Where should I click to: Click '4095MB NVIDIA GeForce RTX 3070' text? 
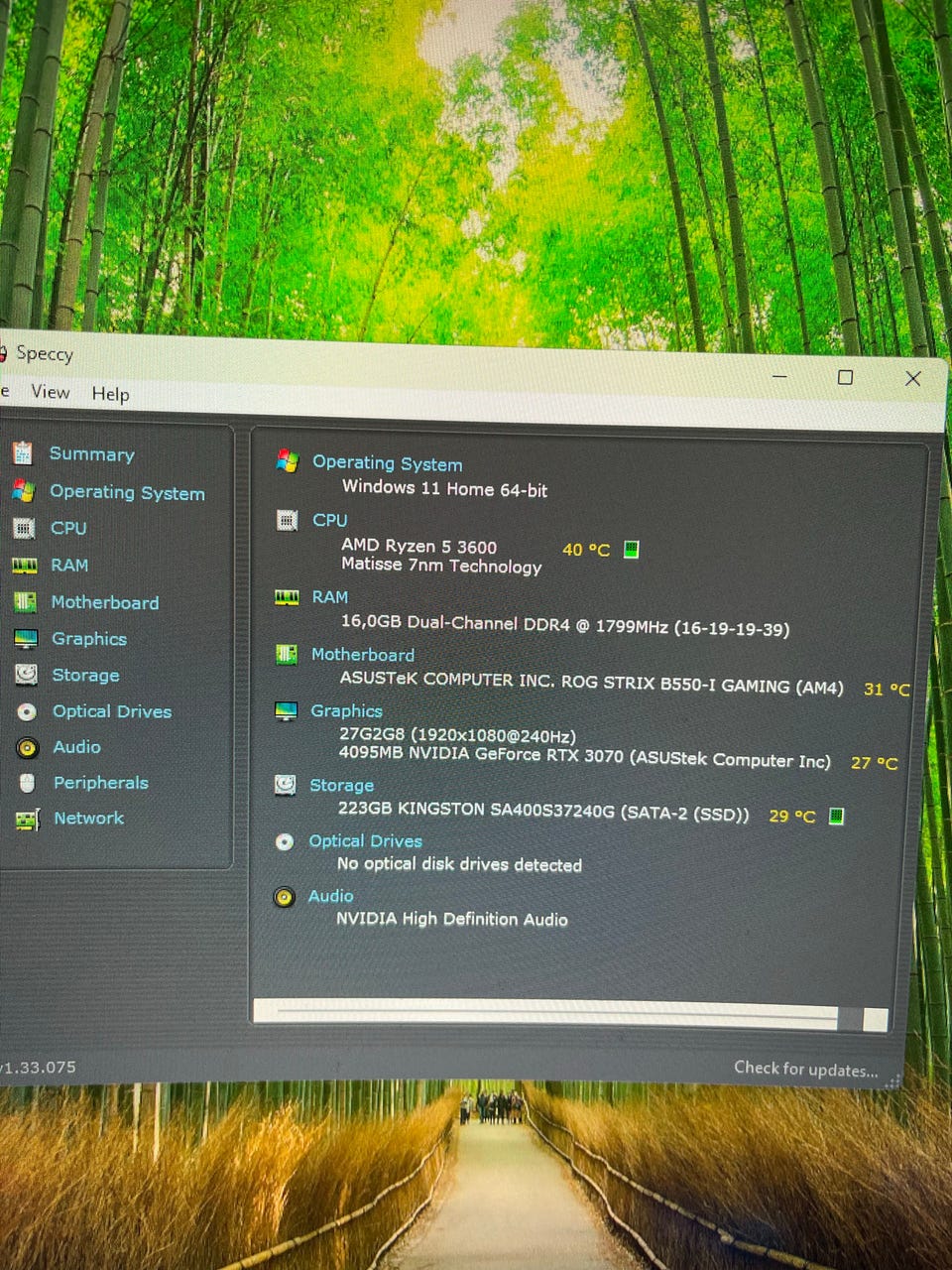[584, 757]
